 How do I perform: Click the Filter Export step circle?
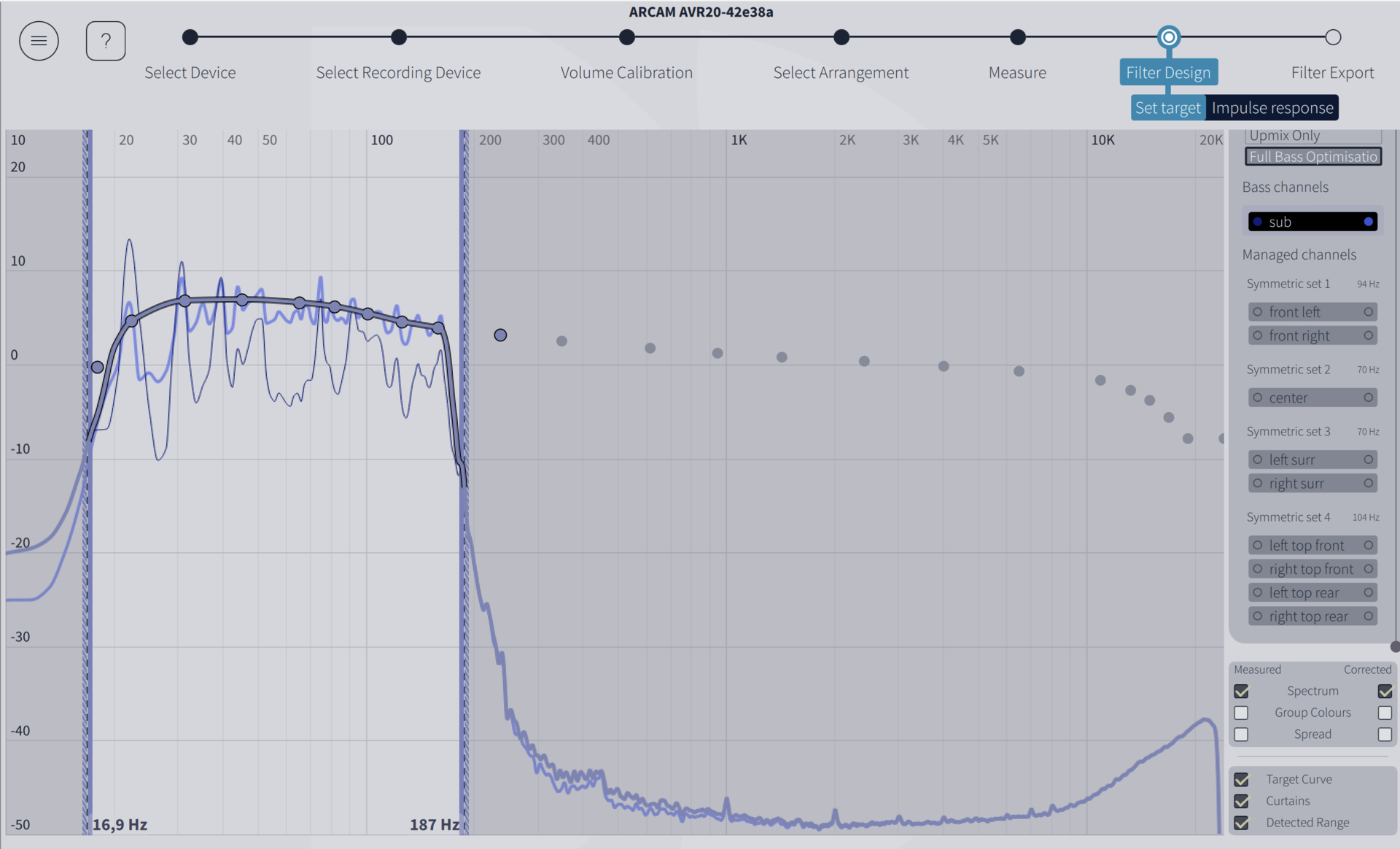click(1332, 37)
